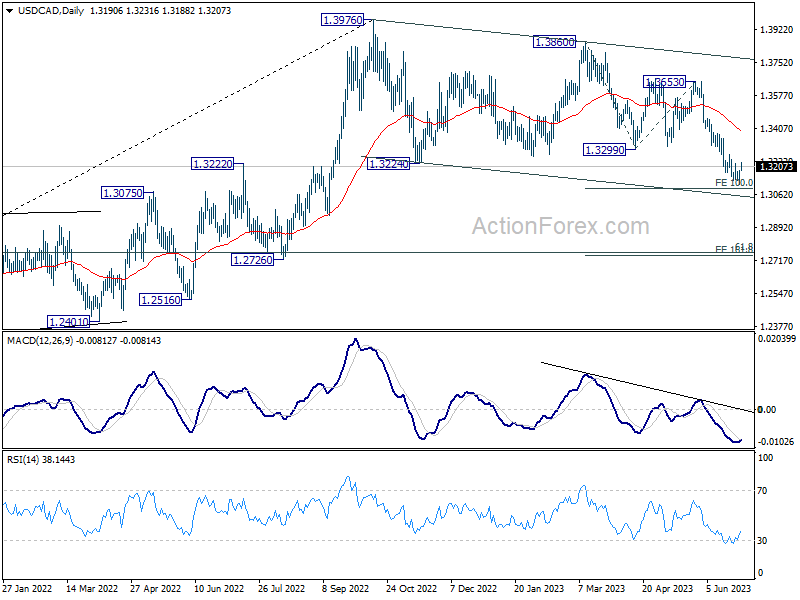Select the 1.27260 price label
Screen dimensions: 800x600
click(x=252, y=260)
